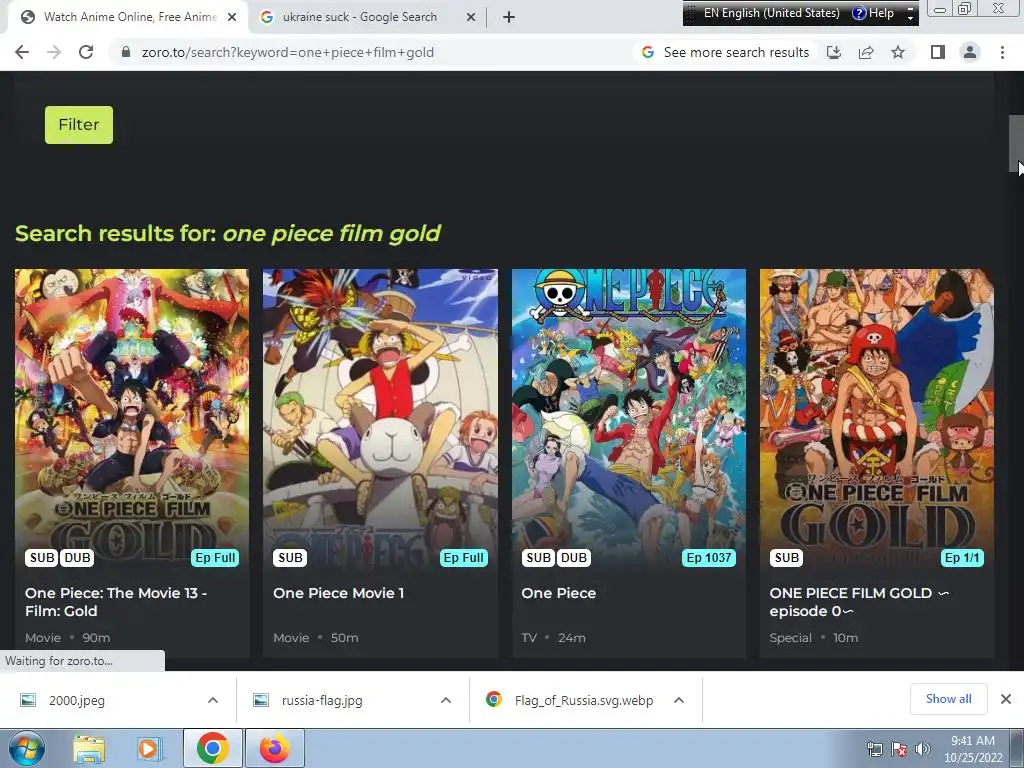Click One Piece Movie 1 title link
The height and width of the screenshot is (768, 1024).
[338, 593]
